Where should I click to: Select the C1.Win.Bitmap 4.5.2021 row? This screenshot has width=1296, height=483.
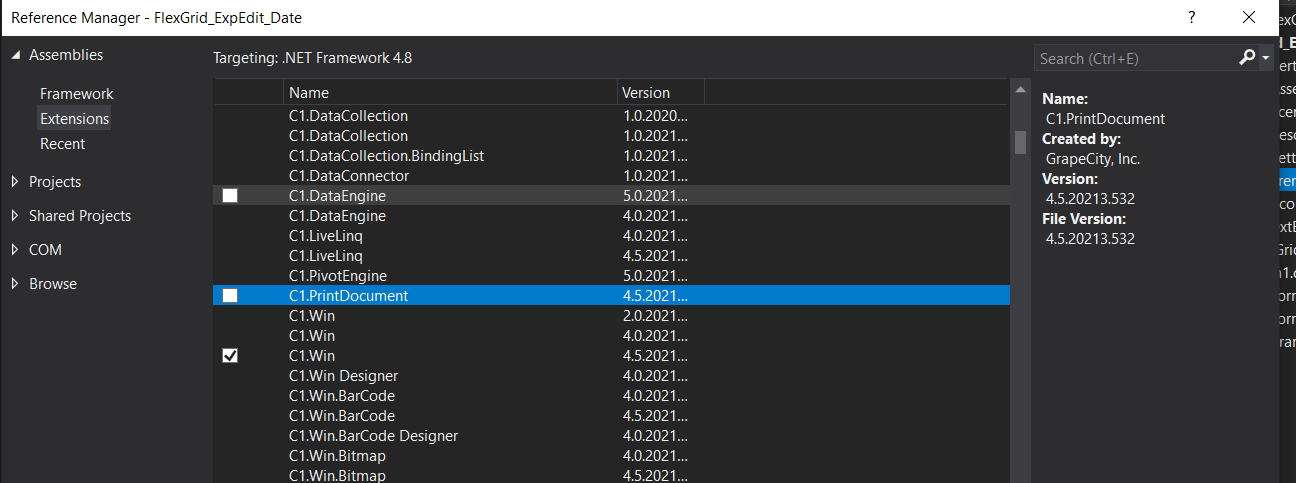[610, 475]
